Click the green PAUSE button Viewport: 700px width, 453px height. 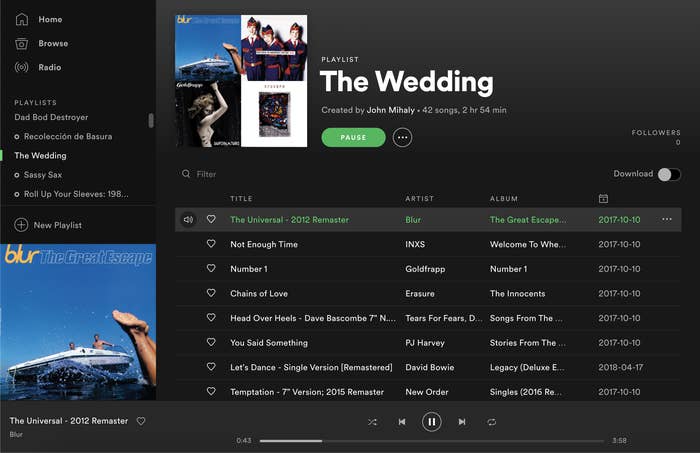pos(353,137)
